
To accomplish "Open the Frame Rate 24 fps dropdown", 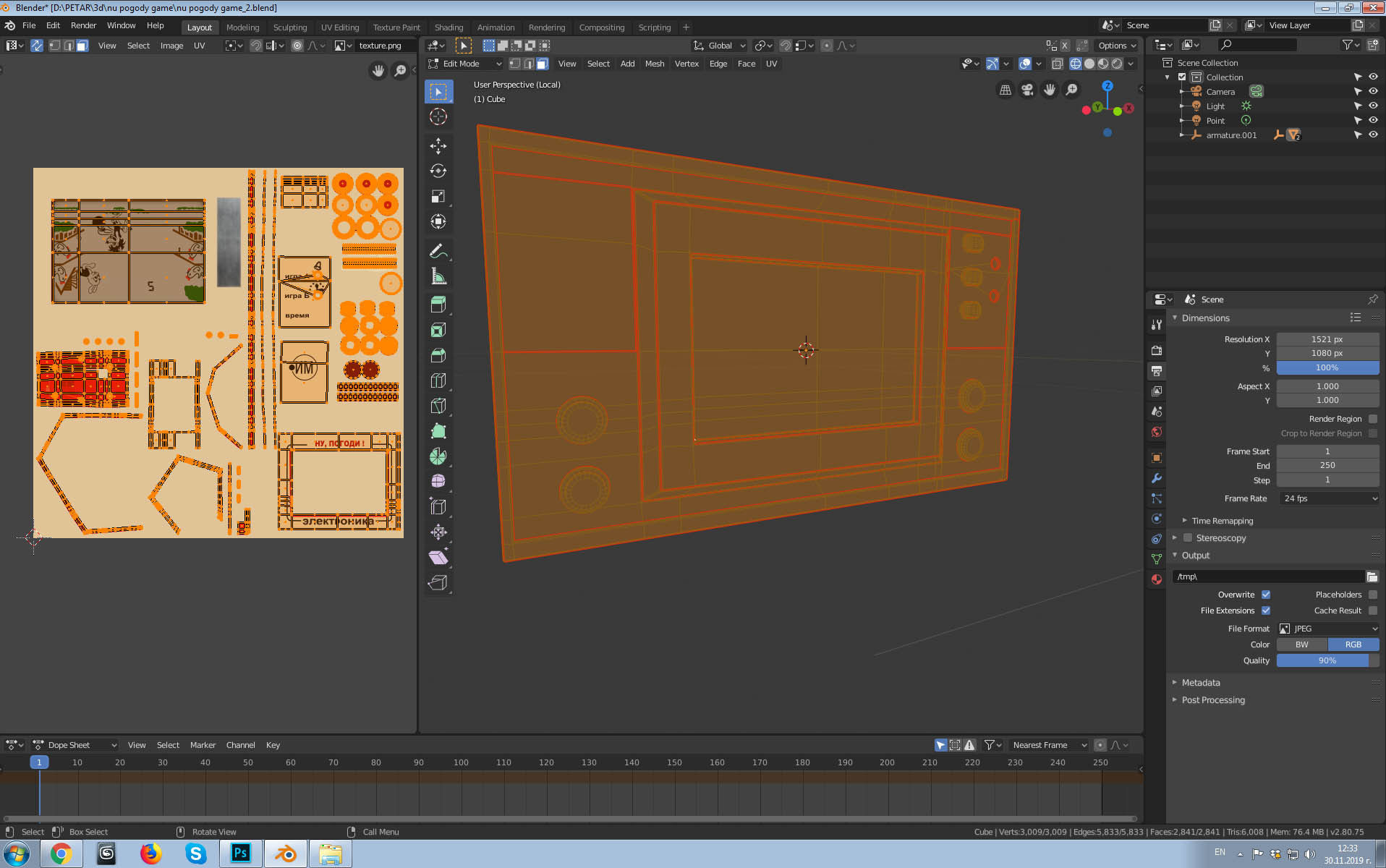I will [x=1328, y=498].
